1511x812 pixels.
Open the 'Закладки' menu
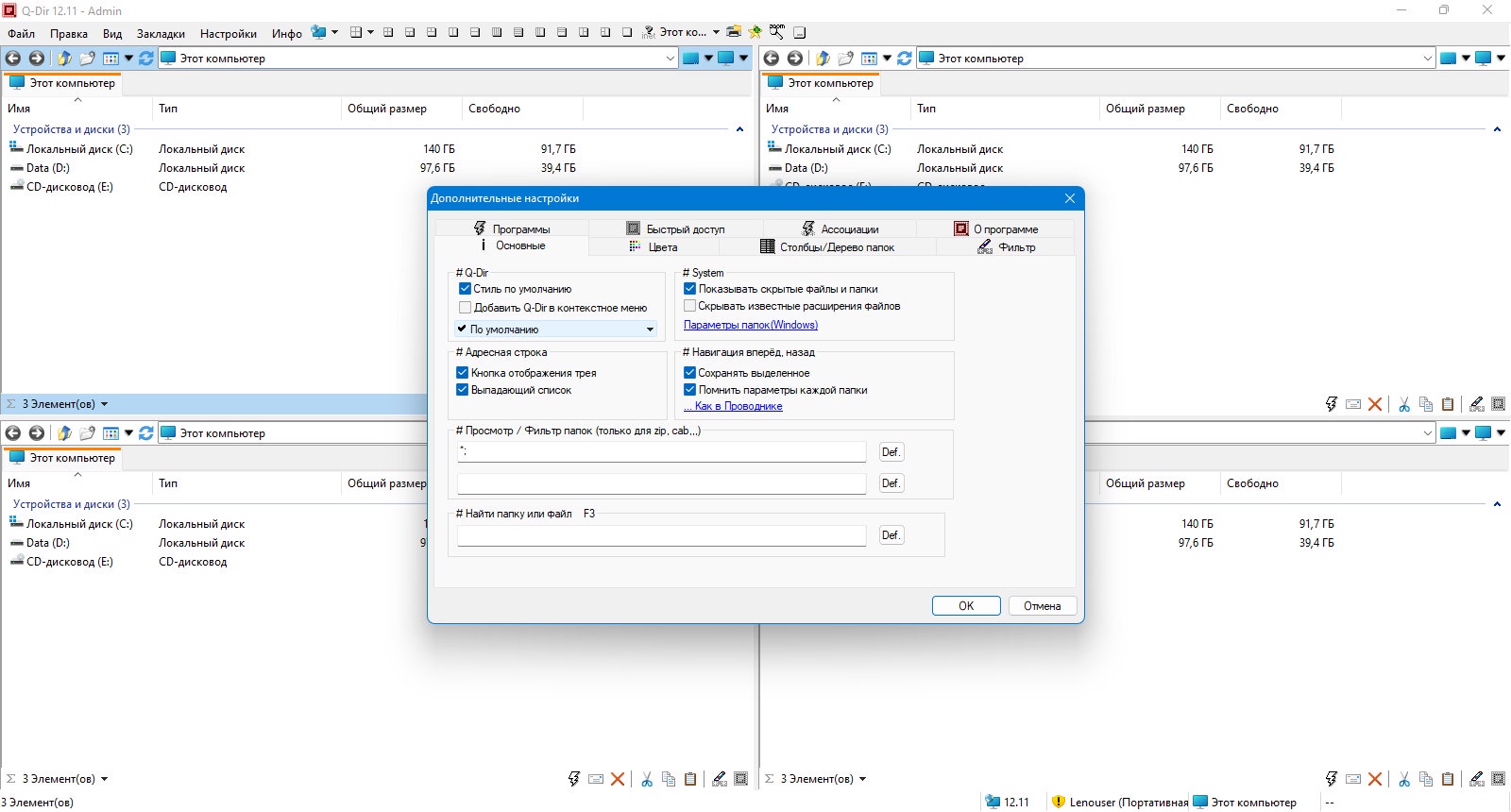pos(161,33)
